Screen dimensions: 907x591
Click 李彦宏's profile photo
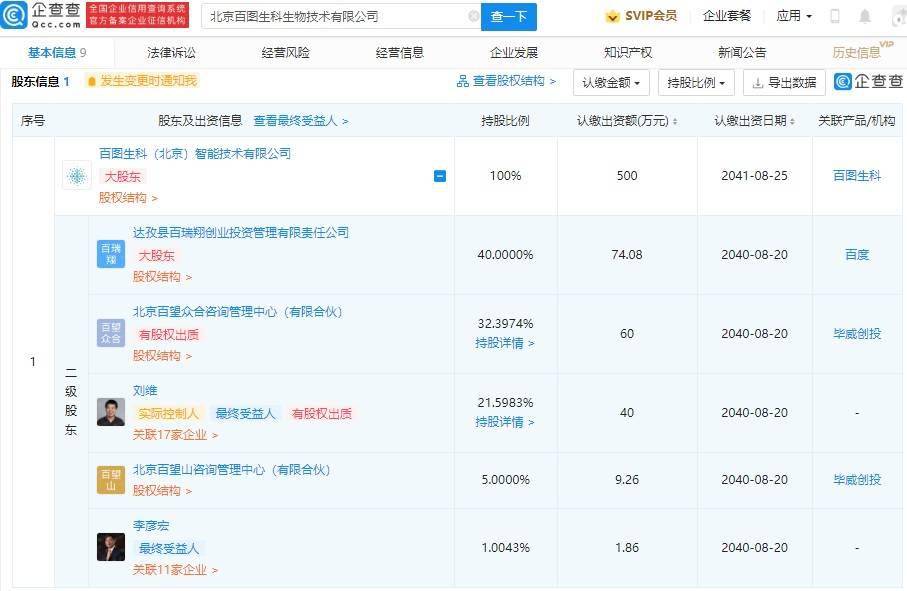111,547
